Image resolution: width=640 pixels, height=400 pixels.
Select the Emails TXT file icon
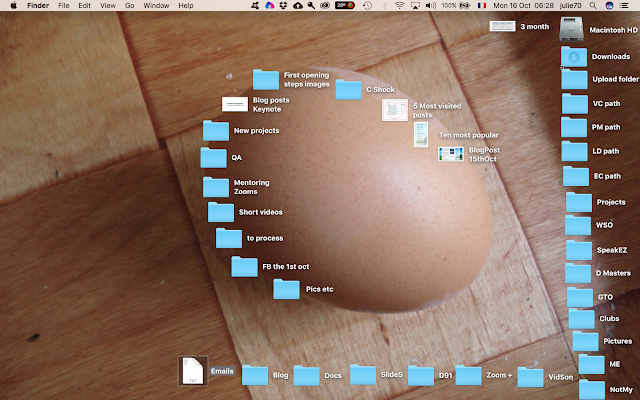point(193,371)
